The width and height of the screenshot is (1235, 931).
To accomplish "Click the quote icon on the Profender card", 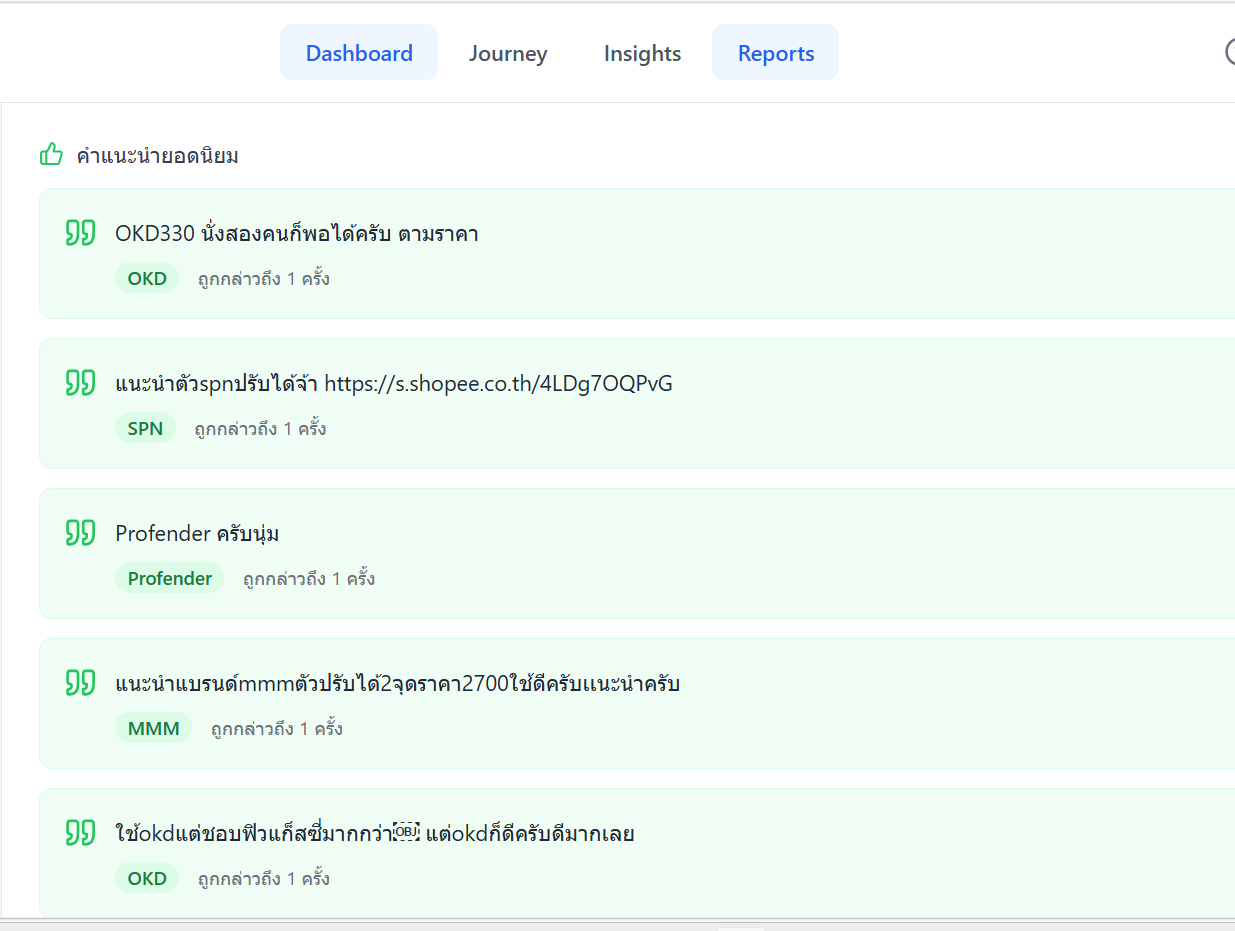I will (x=80, y=533).
